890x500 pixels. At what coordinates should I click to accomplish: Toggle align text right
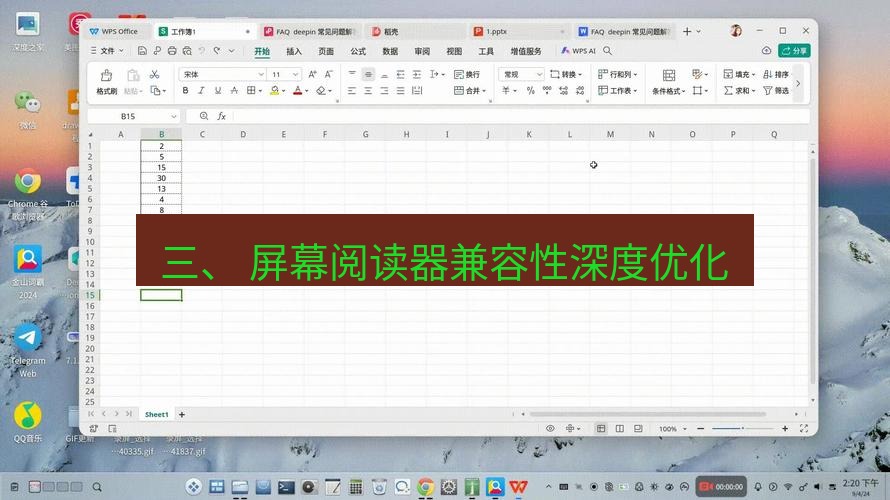pyautogui.click(x=384, y=91)
